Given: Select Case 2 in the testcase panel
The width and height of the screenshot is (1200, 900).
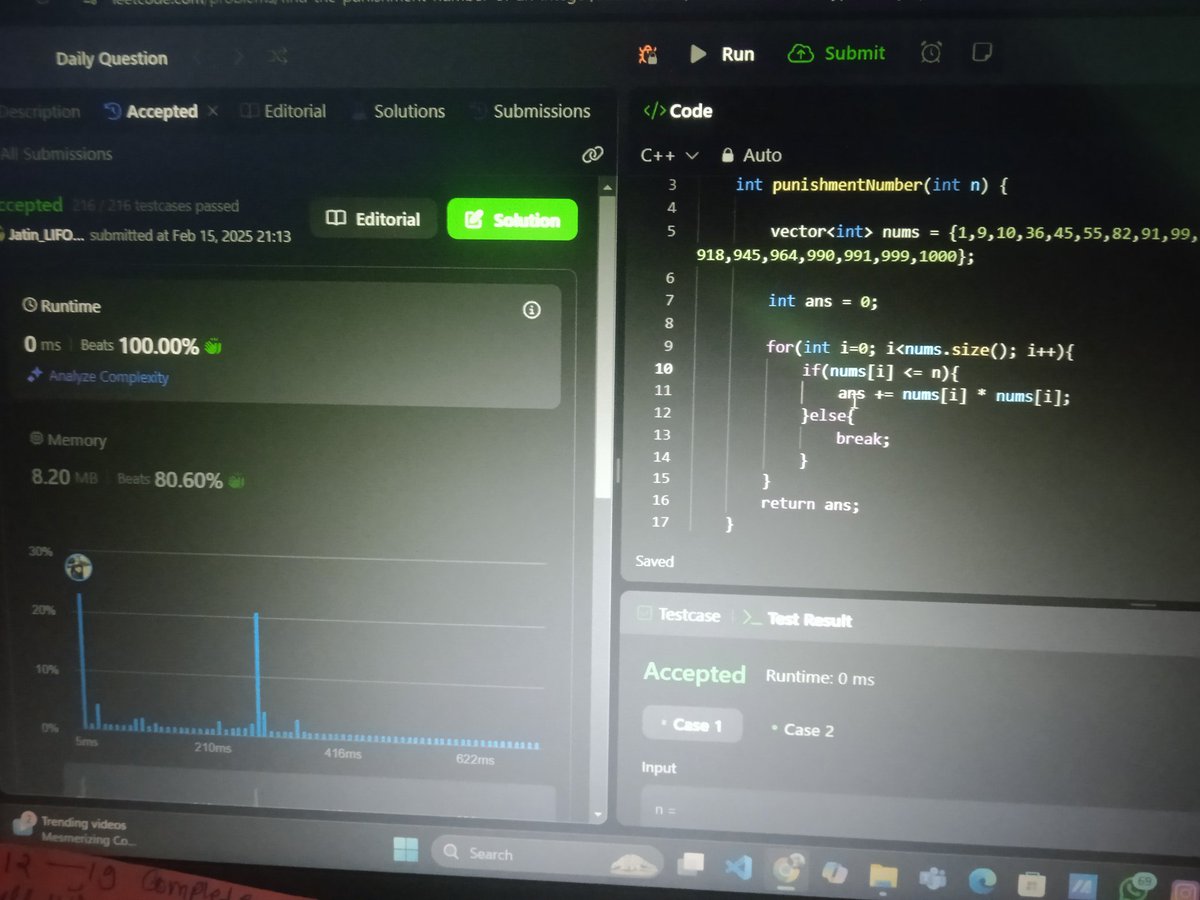Looking at the screenshot, I should click(806, 730).
